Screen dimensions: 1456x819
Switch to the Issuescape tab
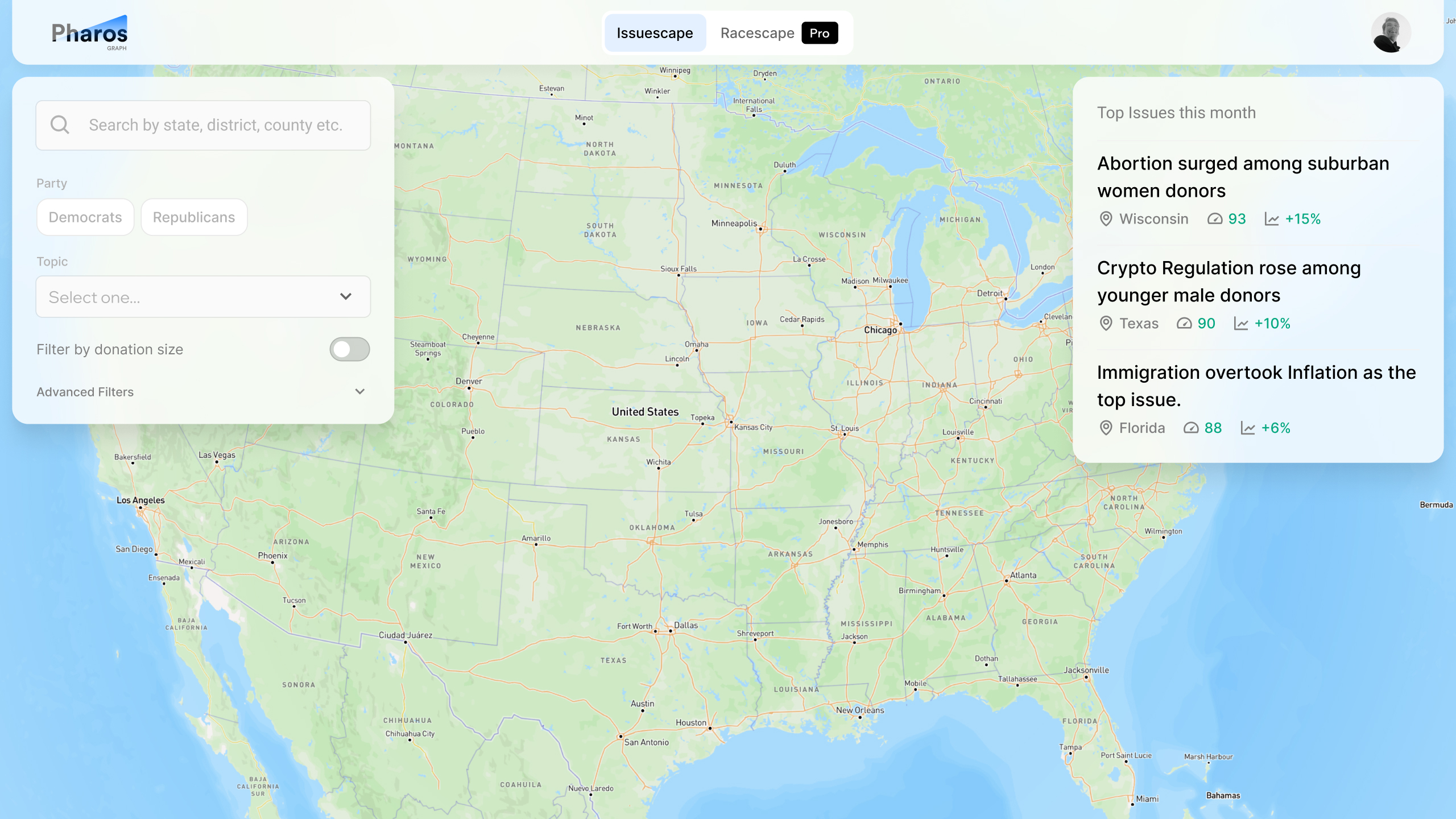coord(655,33)
